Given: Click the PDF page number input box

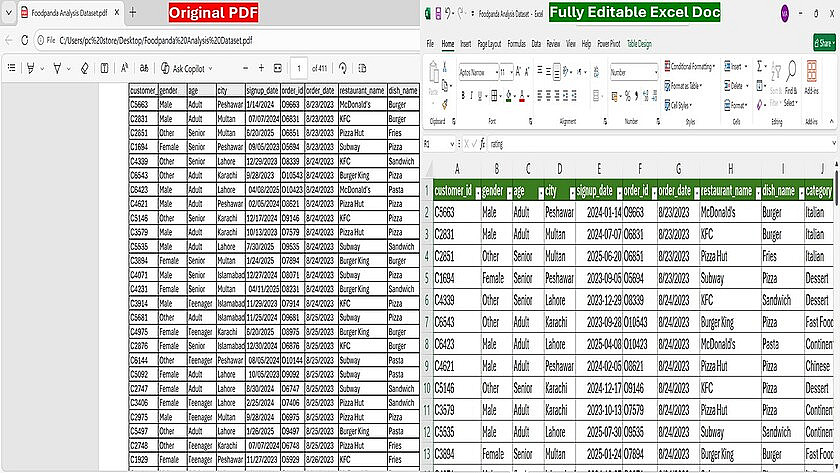Looking at the screenshot, I should pos(299,68).
